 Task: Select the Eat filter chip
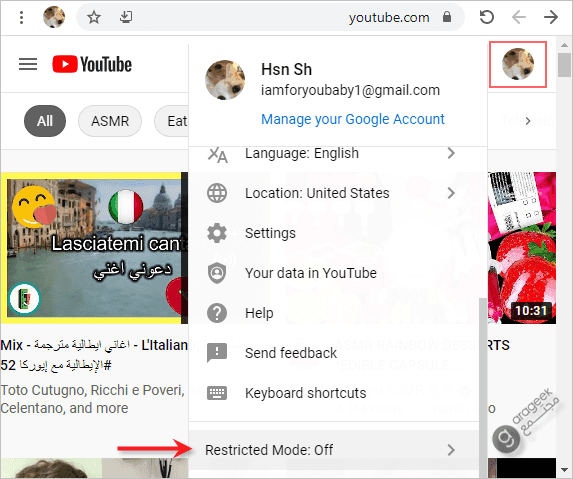tap(171, 121)
